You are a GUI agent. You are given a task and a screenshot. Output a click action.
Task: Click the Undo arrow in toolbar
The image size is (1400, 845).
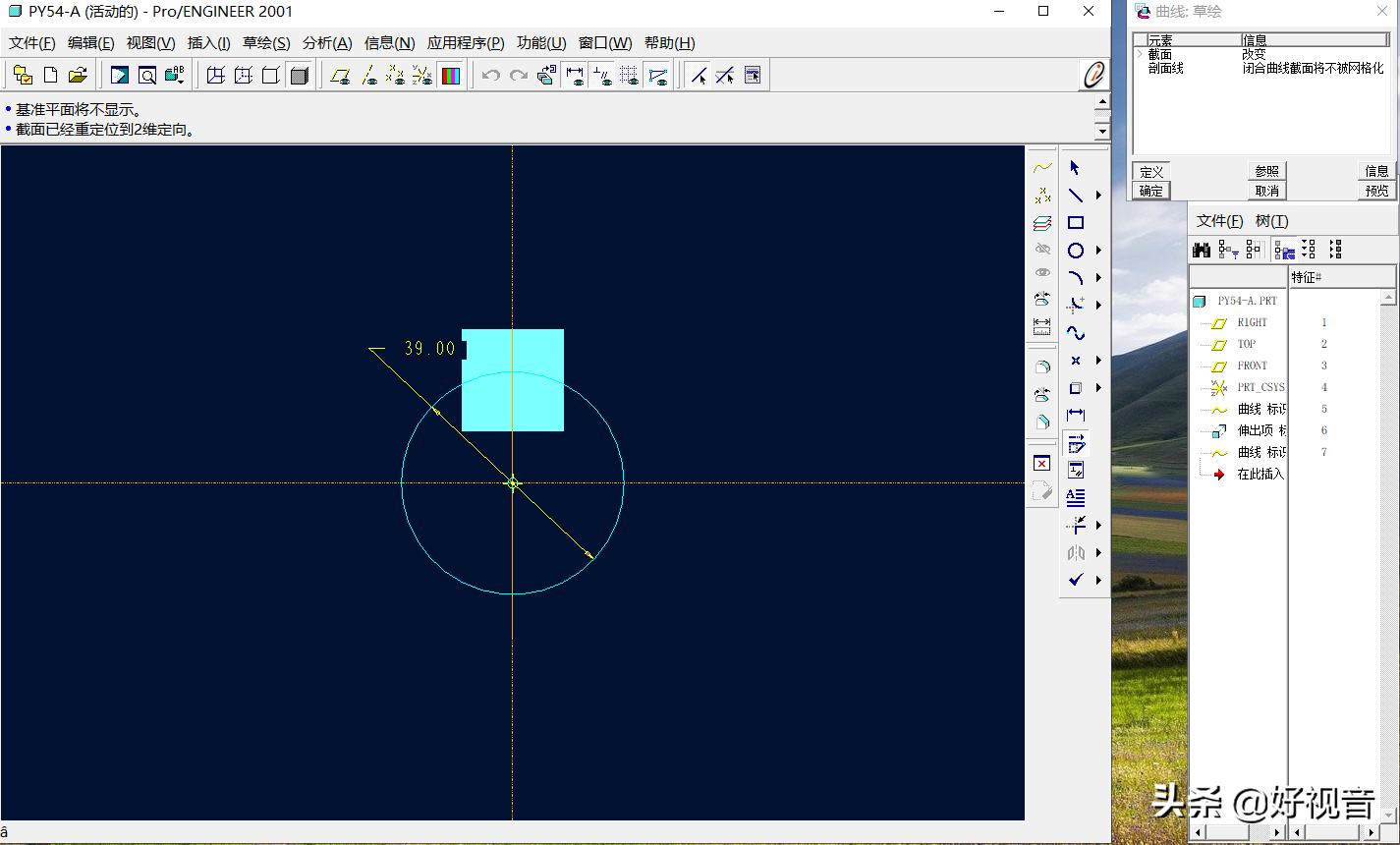tap(491, 76)
